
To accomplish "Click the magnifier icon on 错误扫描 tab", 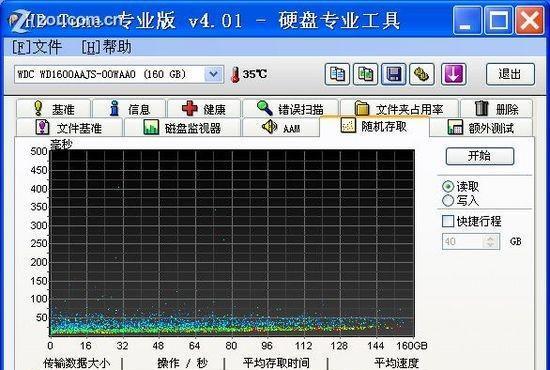I will point(264,108).
